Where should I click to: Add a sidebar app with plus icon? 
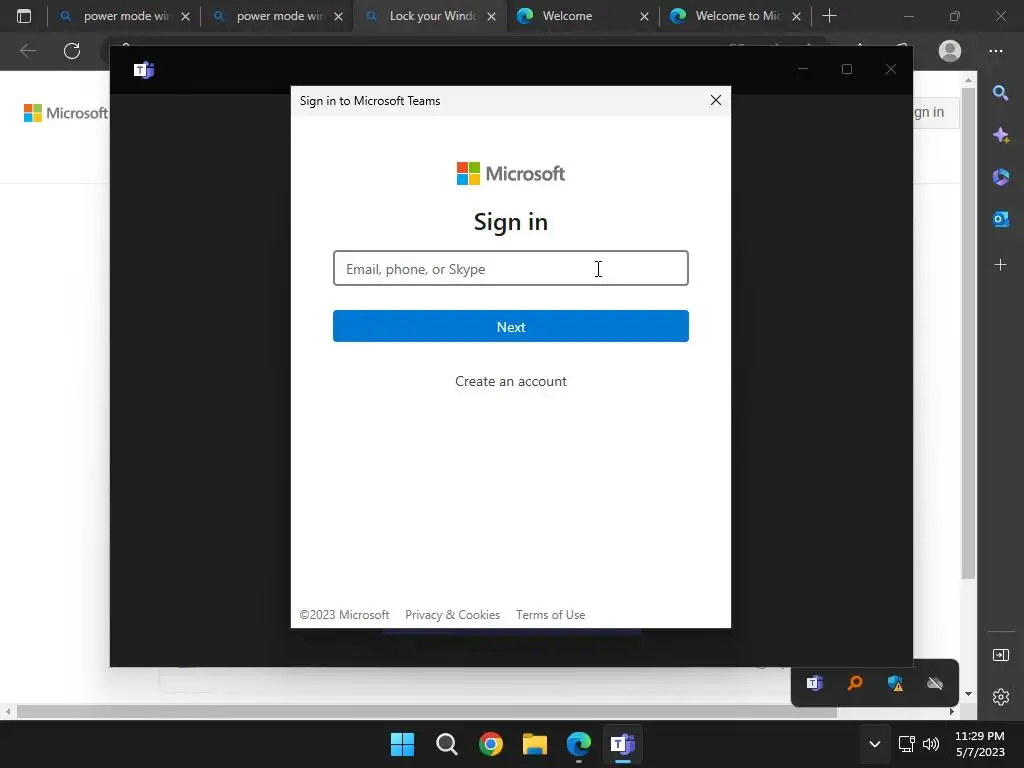pyautogui.click(x=1000, y=264)
